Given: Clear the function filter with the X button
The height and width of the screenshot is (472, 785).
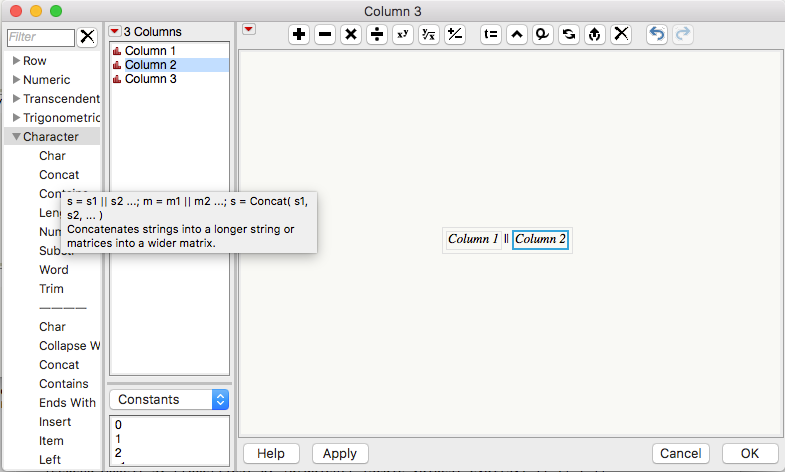Looking at the screenshot, I should [x=87, y=37].
